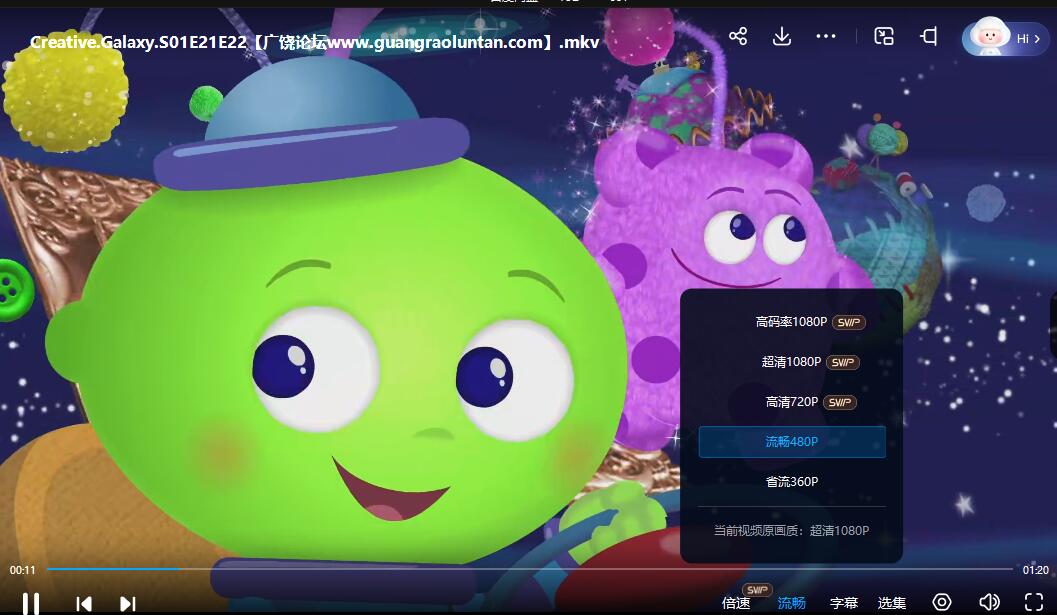This screenshot has height=615, width=1057.
Task: Click the SVIP badge beside 高码率1080P
Action: coord(849,322)
